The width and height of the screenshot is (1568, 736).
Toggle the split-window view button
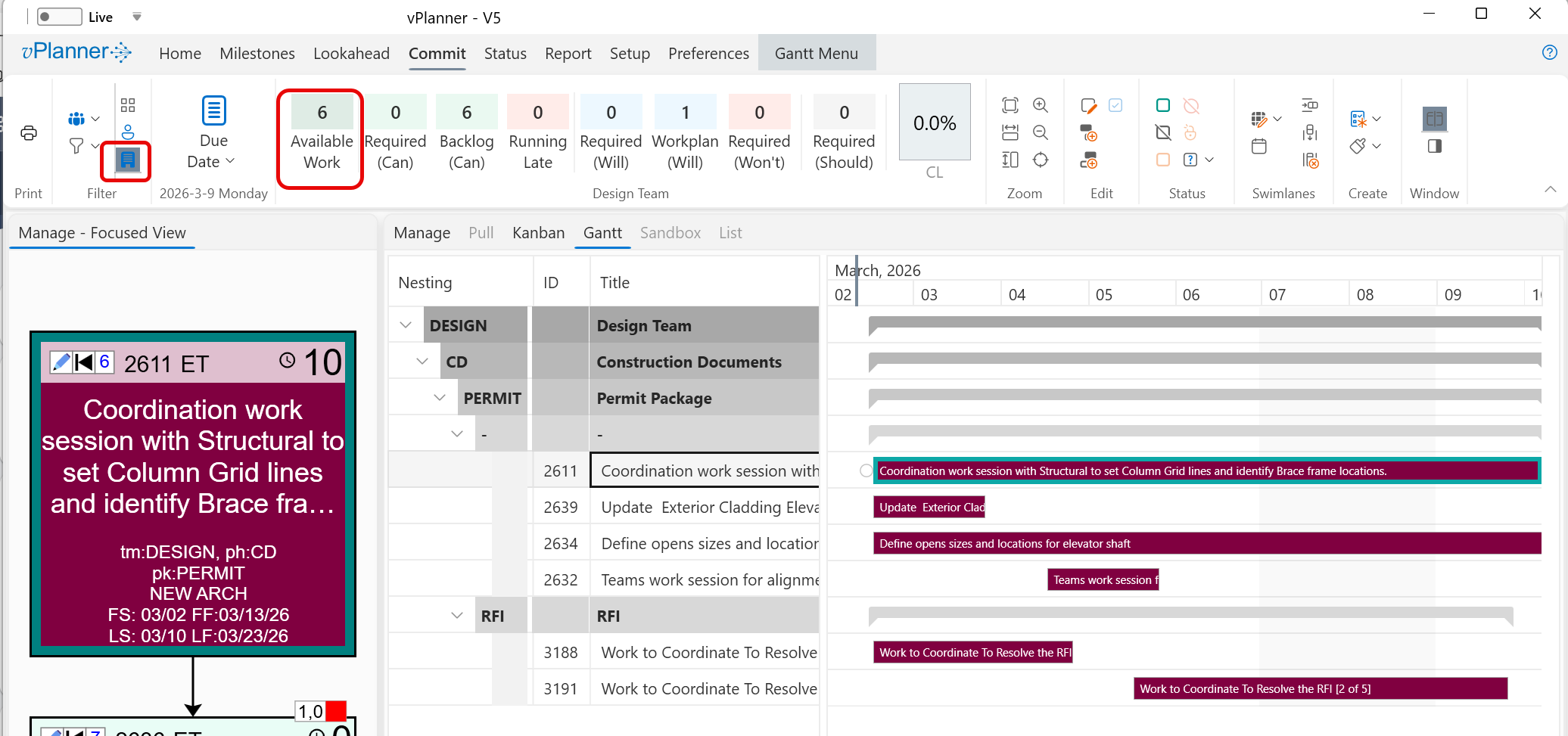pyautogui.click(x=1435, y=119)
